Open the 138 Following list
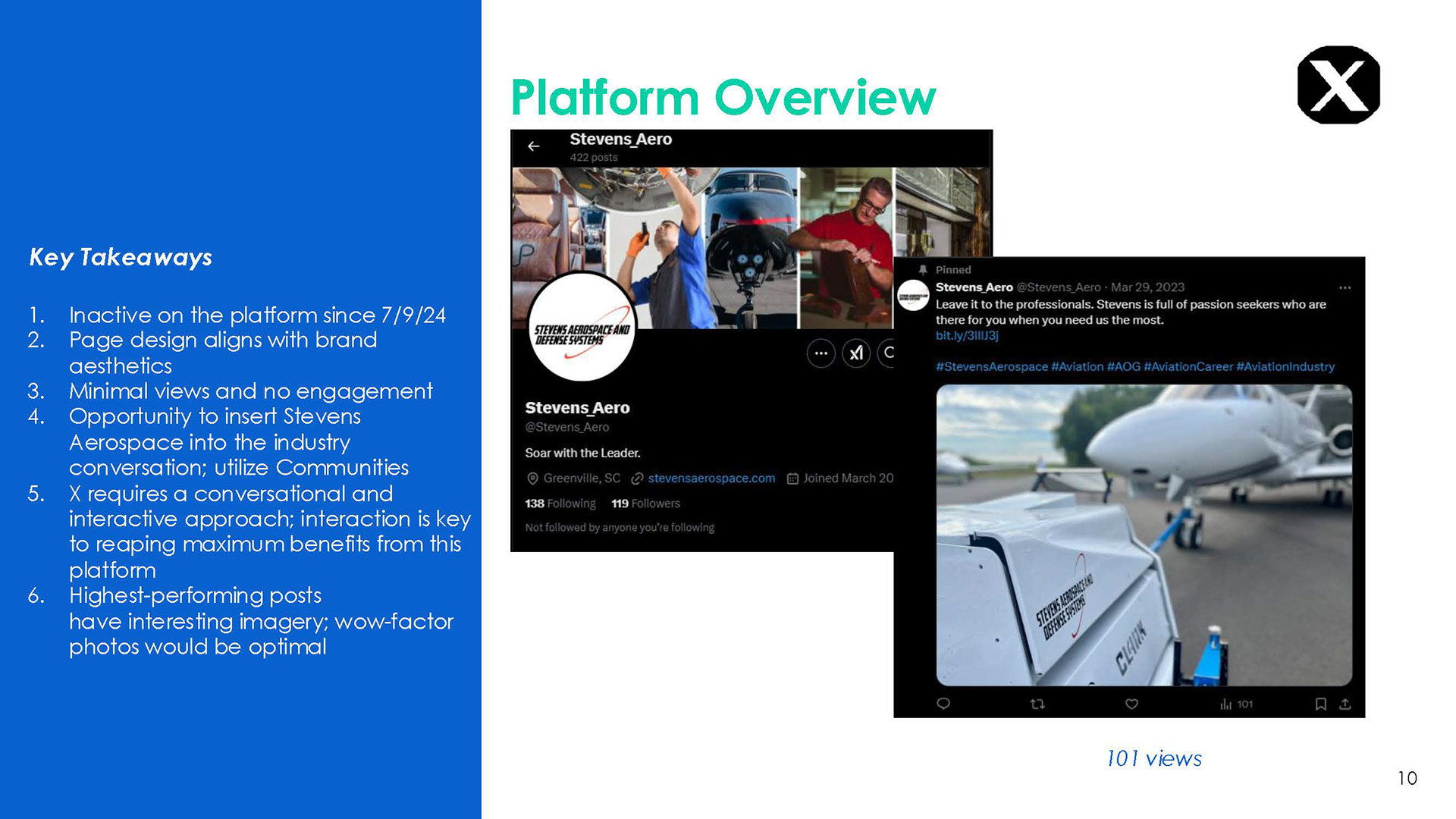The width and height of the screenshot is (1456, 819). [x=560, y=504]
